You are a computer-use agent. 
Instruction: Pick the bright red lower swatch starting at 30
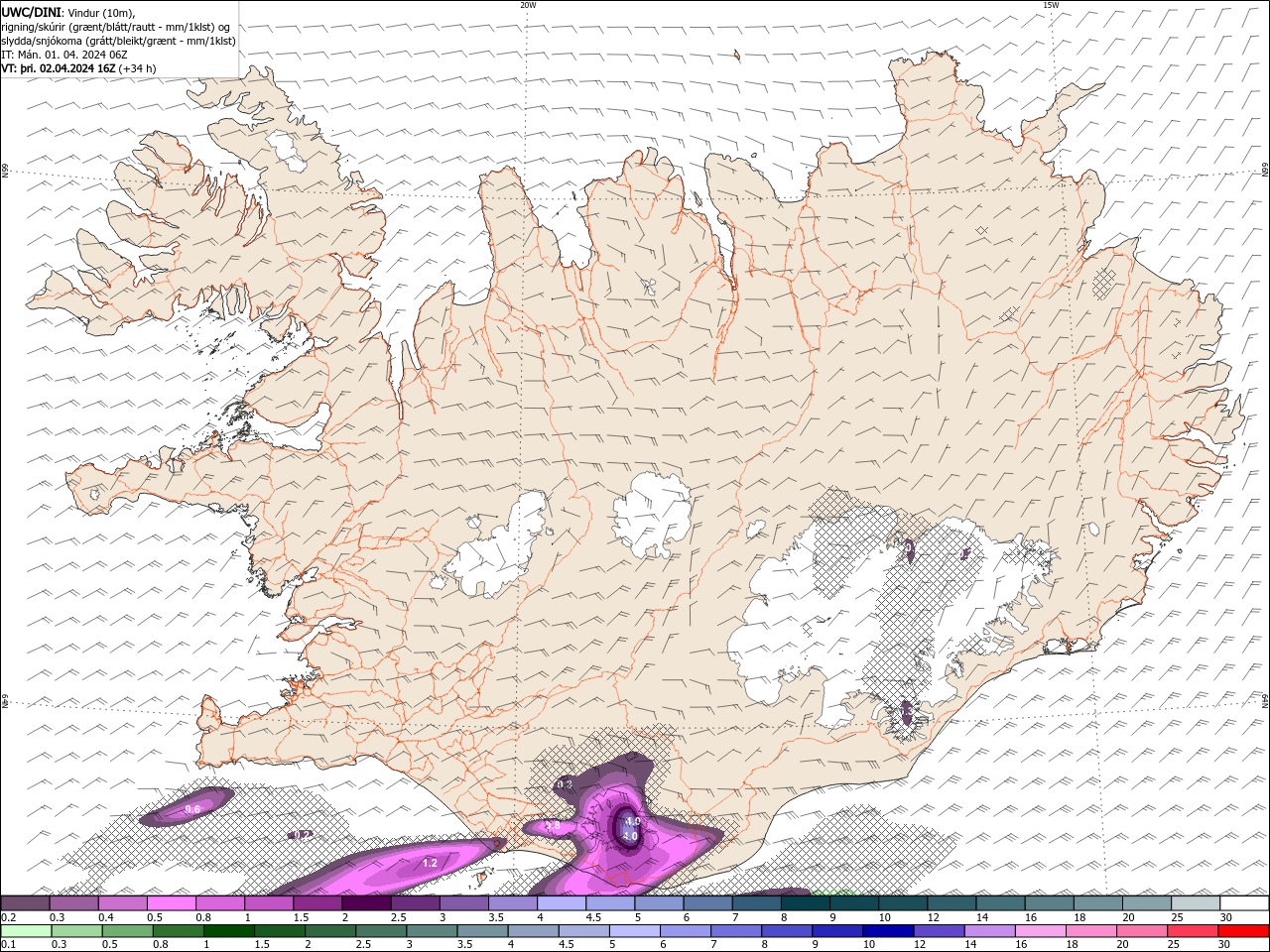click(x=1242, y=931)
